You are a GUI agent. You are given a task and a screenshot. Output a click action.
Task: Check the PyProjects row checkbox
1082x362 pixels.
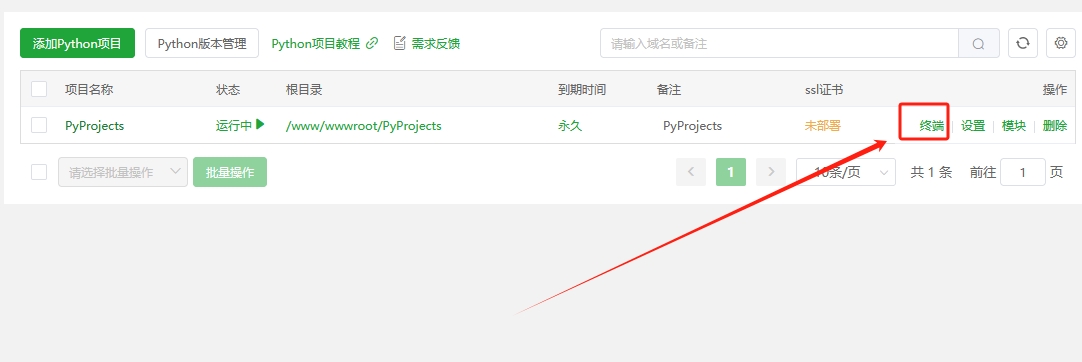coord(39,125)
